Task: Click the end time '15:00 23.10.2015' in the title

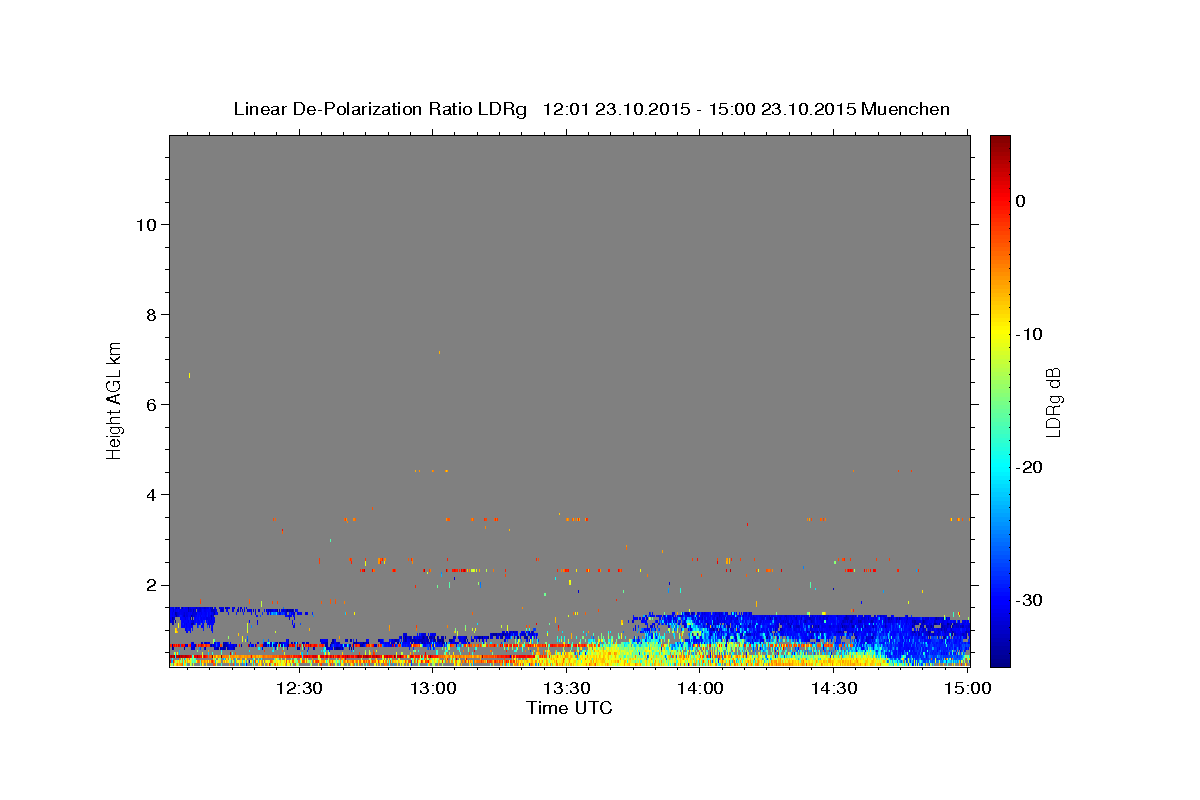Action: tap(781, 109)
